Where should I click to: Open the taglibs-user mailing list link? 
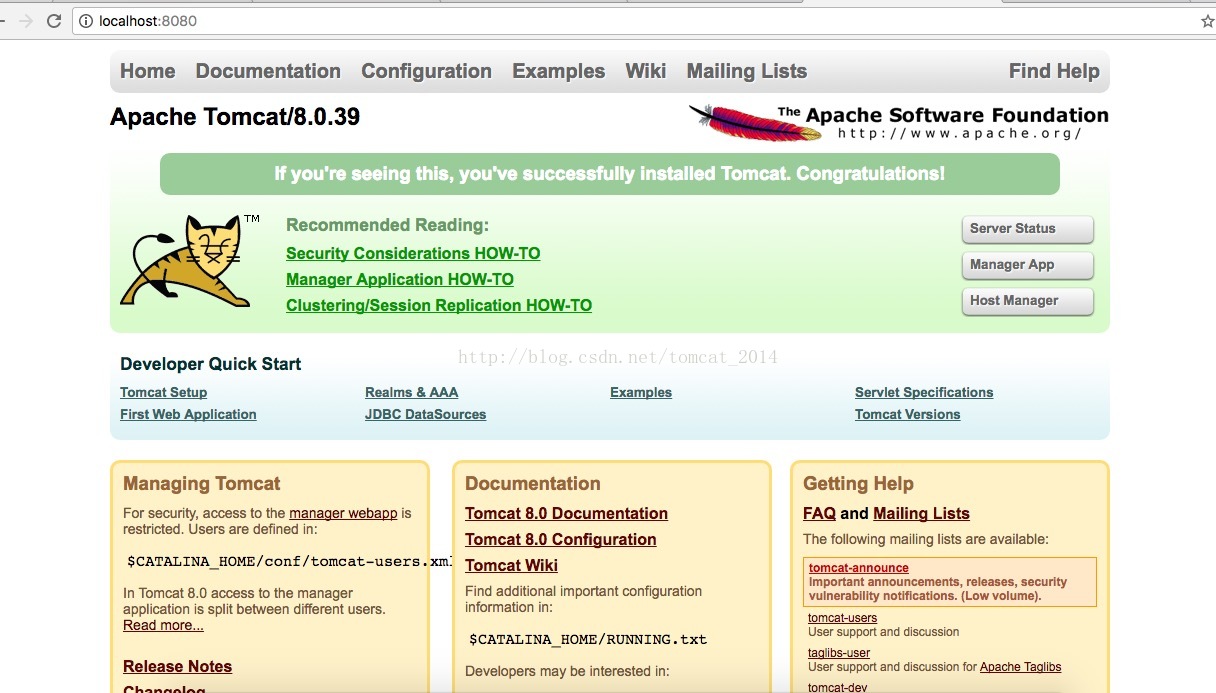point(839,653)
